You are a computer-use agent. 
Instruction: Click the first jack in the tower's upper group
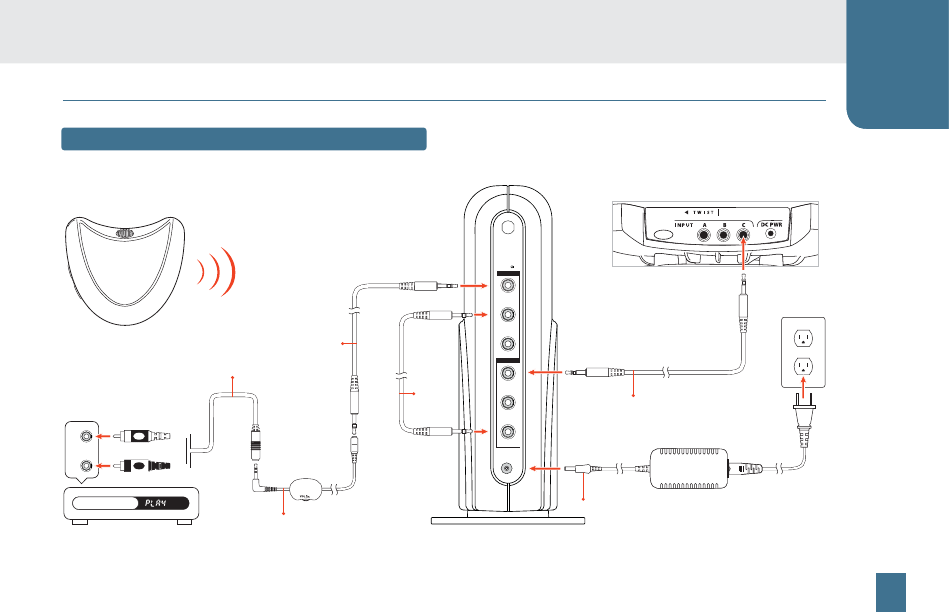tap(508, 285)
